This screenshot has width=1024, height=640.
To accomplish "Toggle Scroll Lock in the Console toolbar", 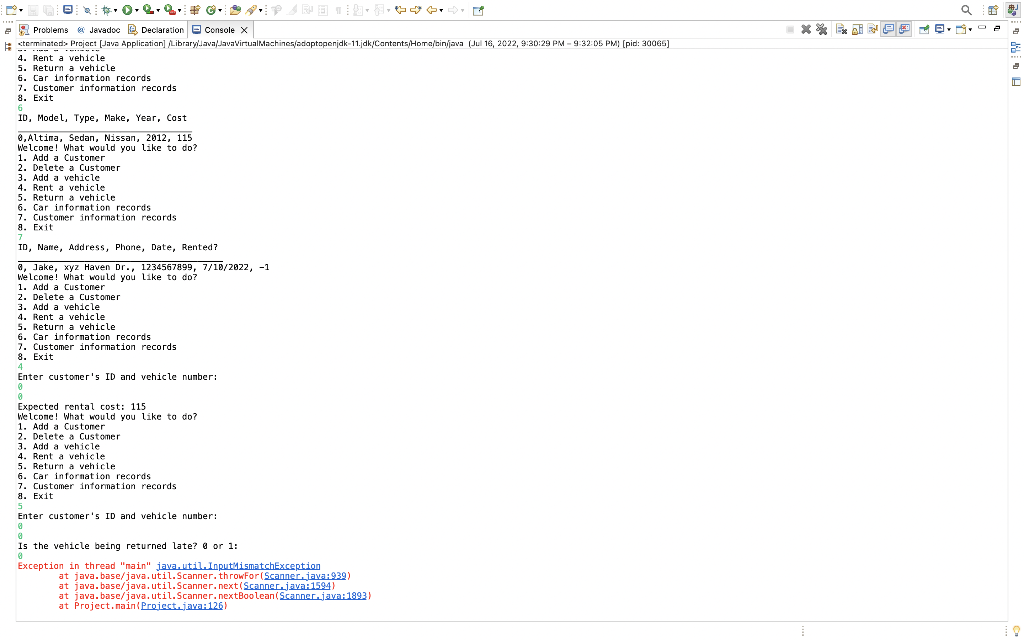I will 855,30.
